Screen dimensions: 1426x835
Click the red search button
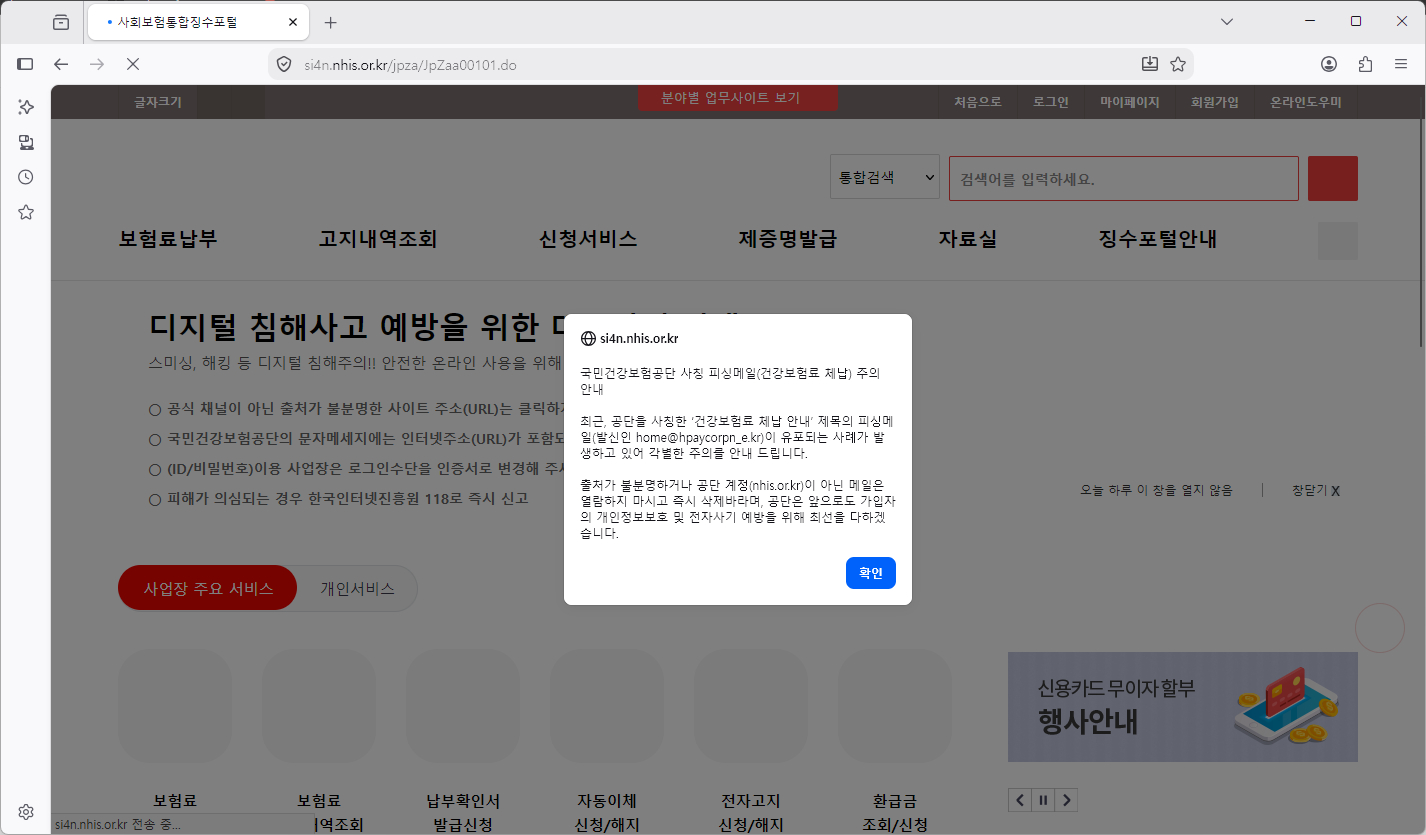pyautogui.click(x=1333, y=178)
